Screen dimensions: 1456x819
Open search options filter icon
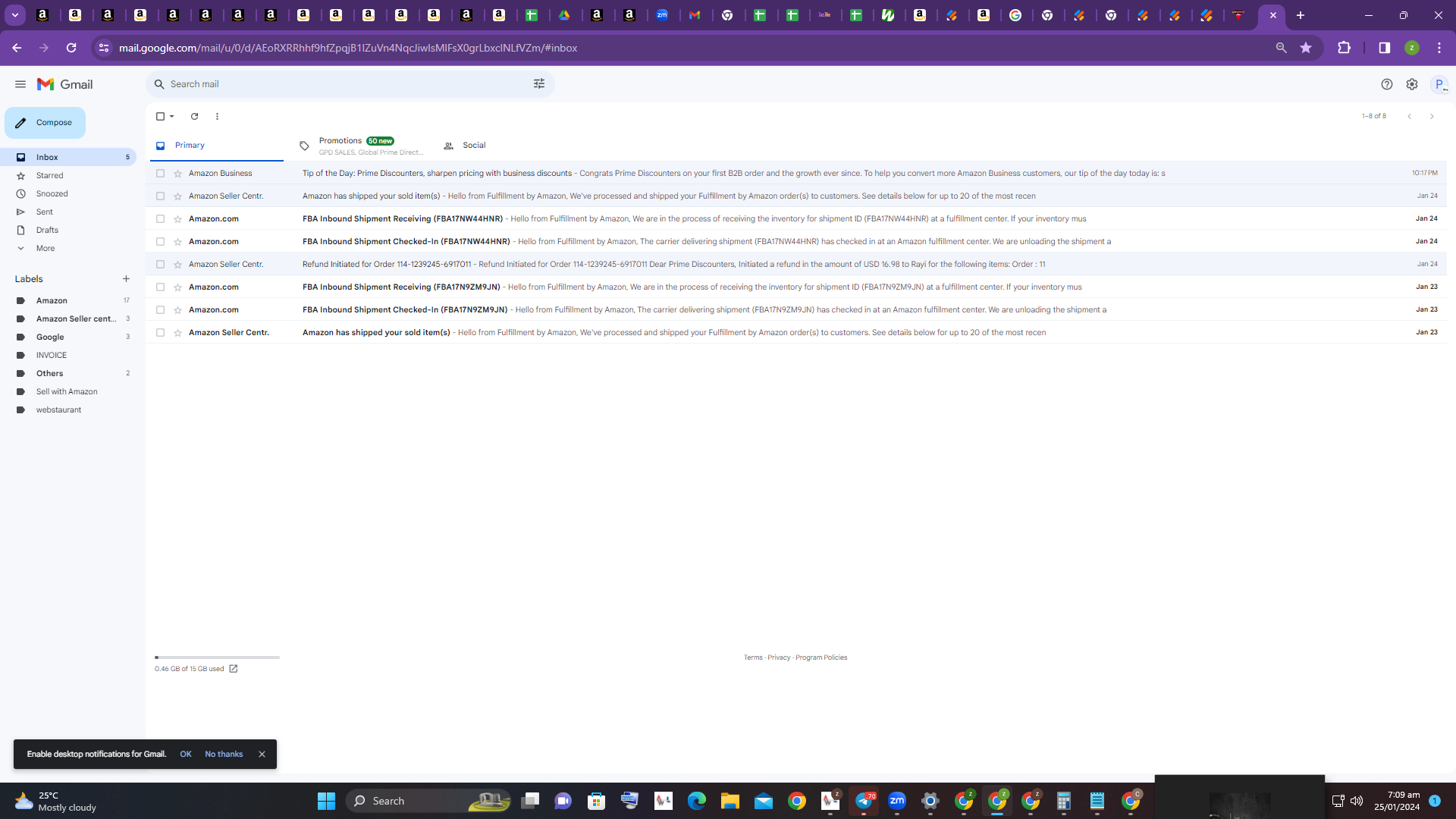pos(539,84)
